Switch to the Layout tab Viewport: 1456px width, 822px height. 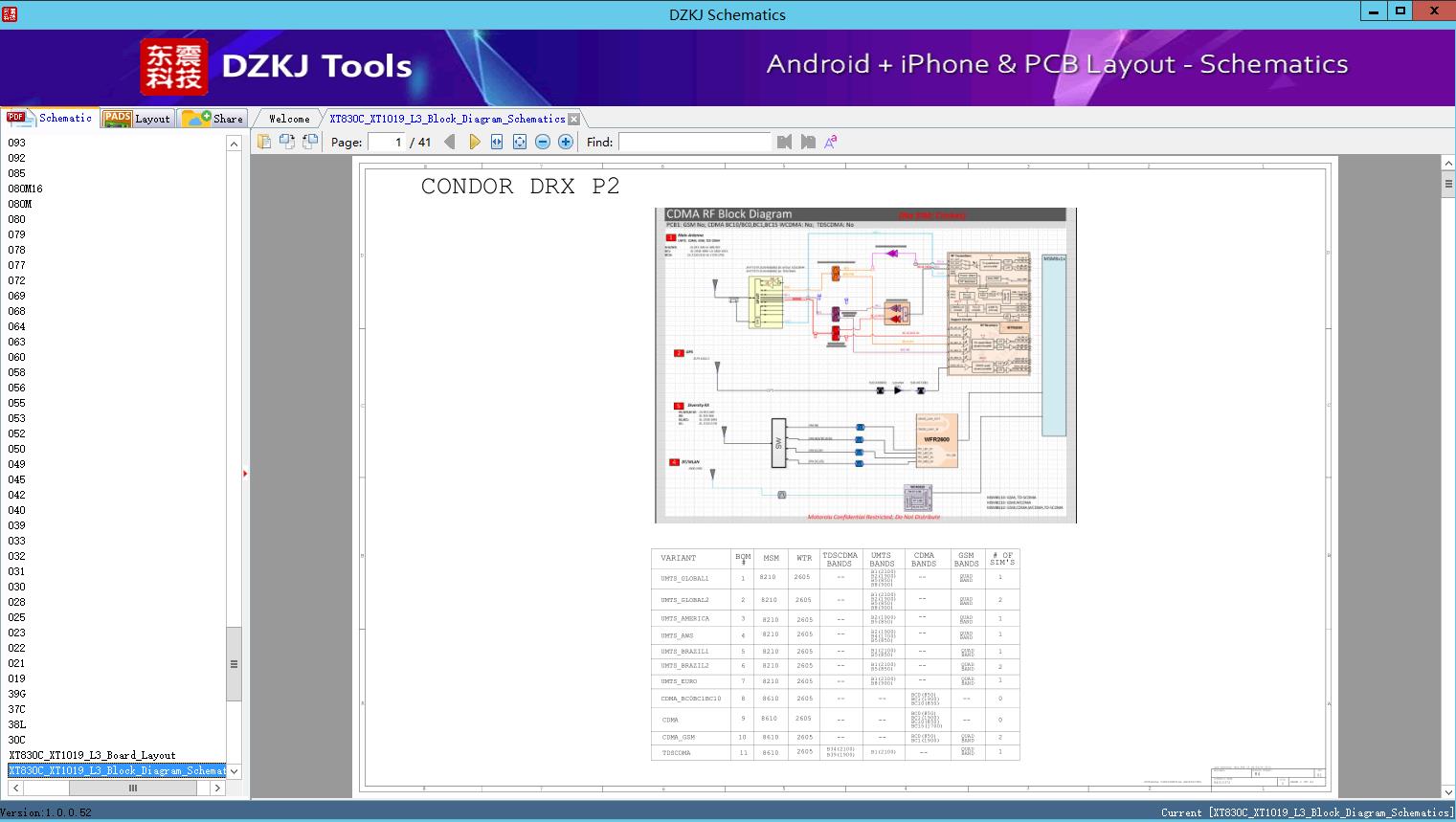(x=137, y=119)
